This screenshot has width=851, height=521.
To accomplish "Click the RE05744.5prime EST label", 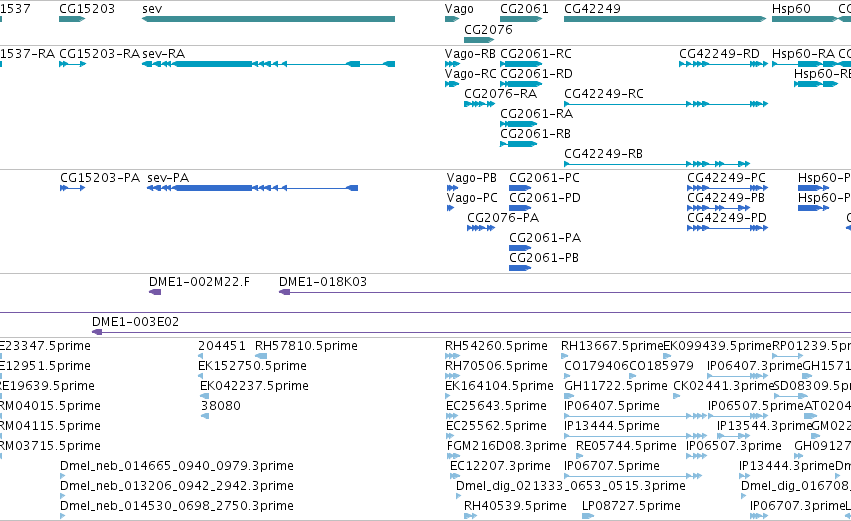I will coord(626,447).
